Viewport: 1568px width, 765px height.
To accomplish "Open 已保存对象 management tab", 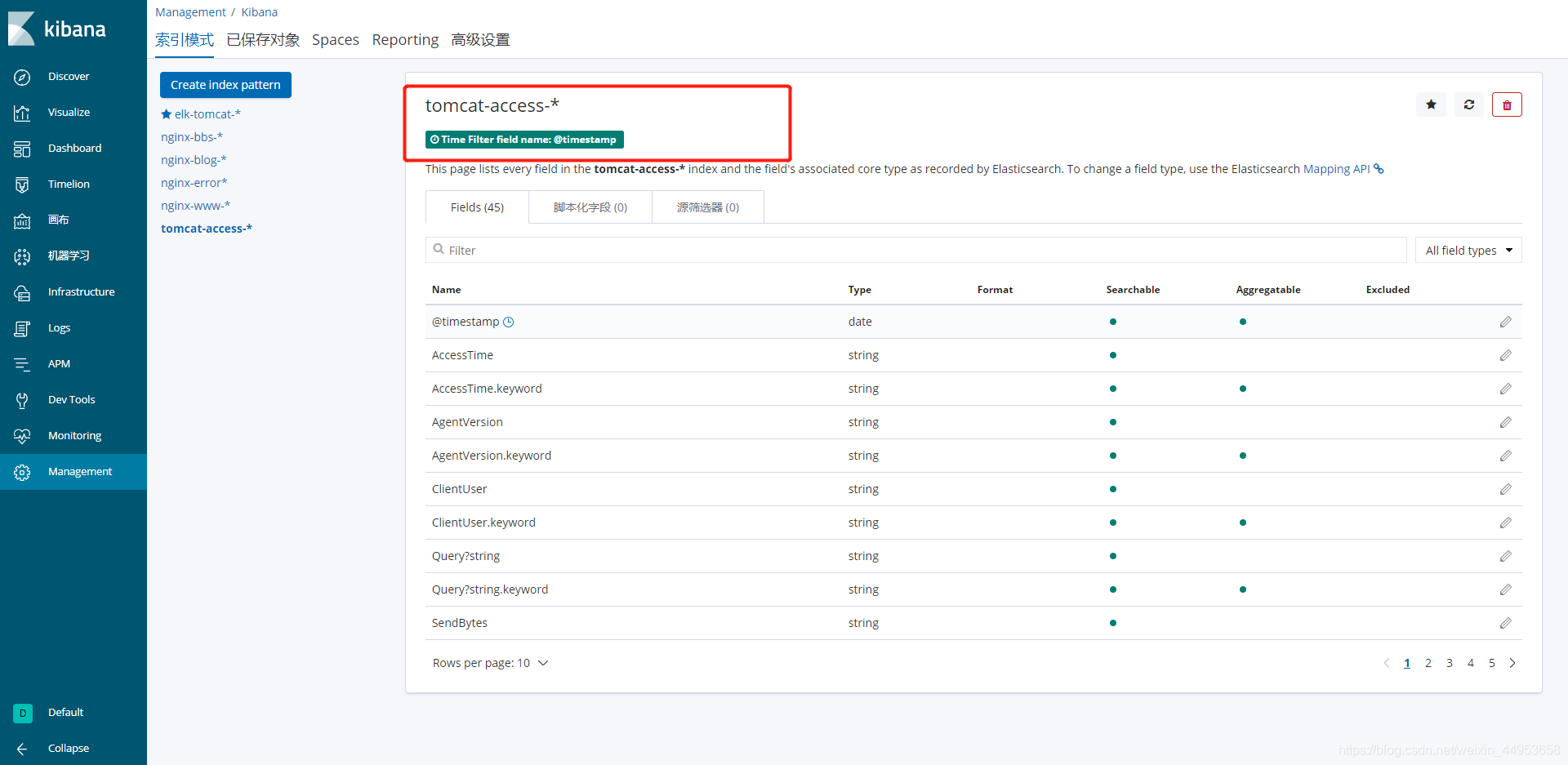I will [263, 40].
